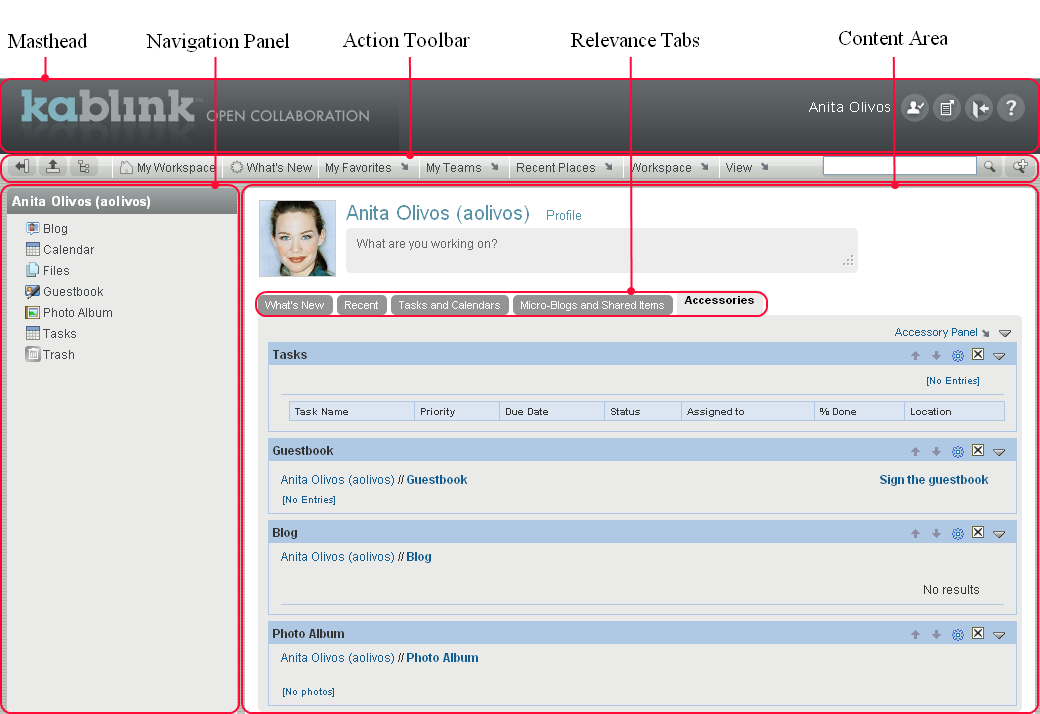Move the Blog accessory down
The height and width of the screenshot is (714, 1040).
tap(936, 534)
